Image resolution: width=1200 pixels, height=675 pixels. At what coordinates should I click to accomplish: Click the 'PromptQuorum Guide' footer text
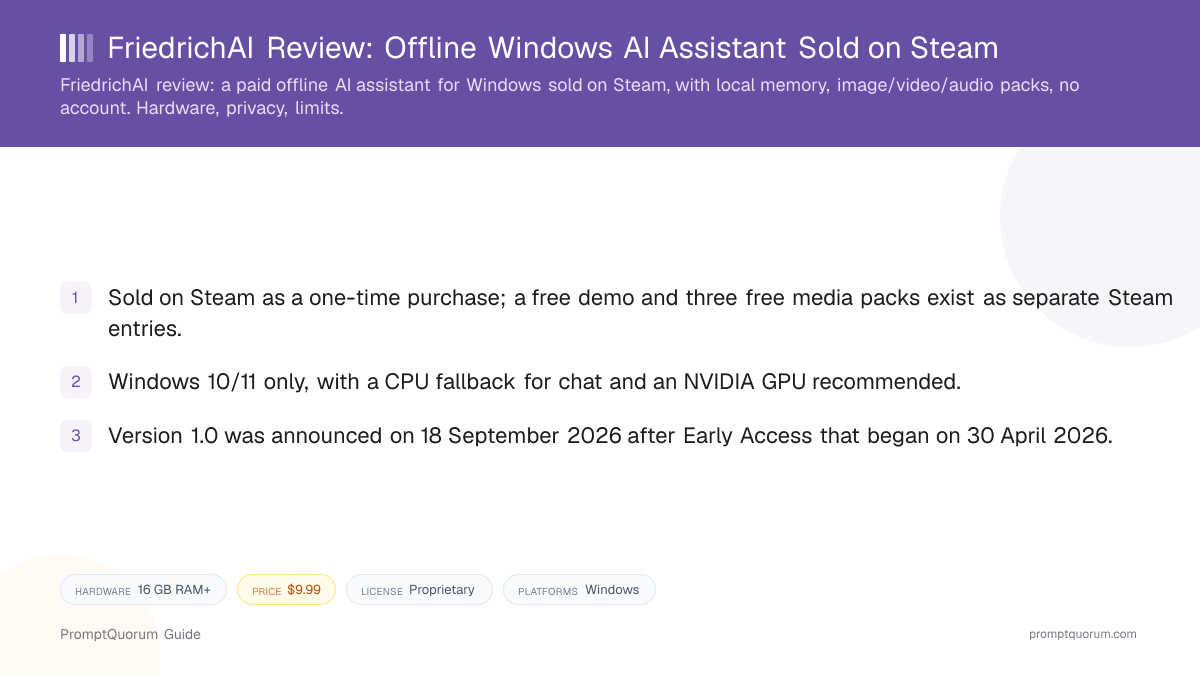(130, 634)
